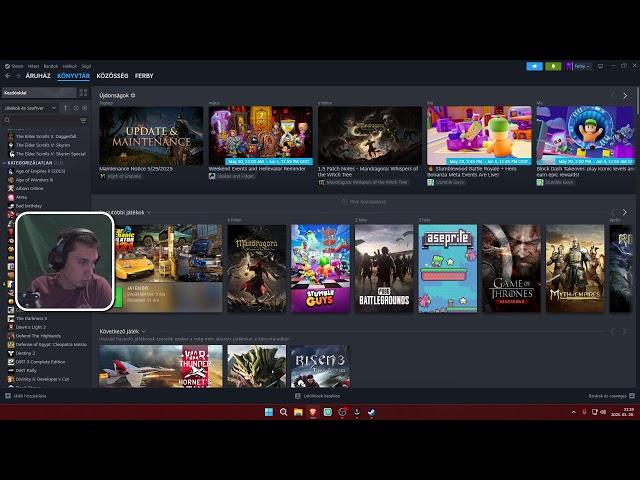
Task: Select PUBG Battlegrounds cover
Action: point(384,269)
